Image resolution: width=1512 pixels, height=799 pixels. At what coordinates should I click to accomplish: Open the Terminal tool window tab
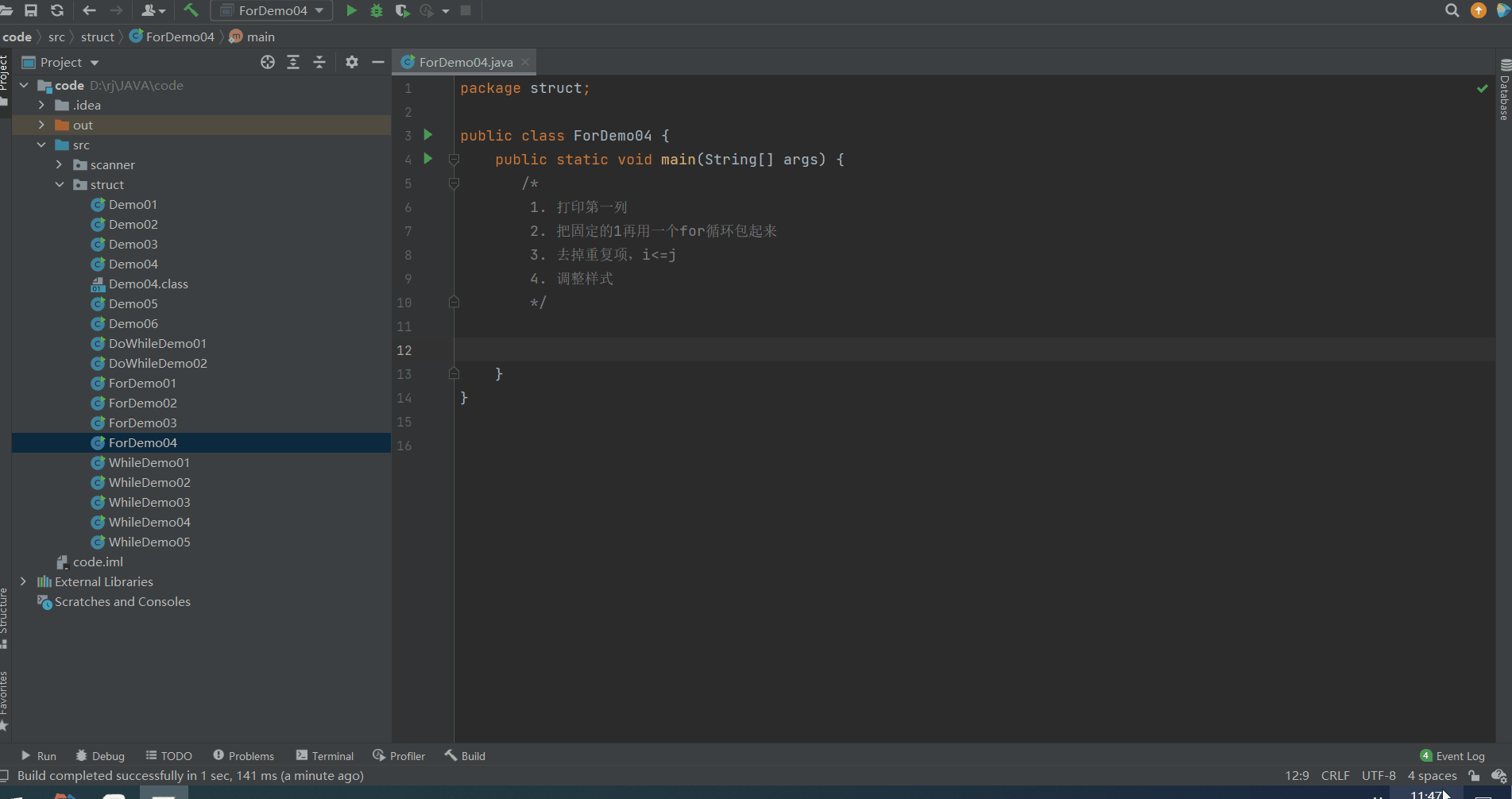(325, 756)
